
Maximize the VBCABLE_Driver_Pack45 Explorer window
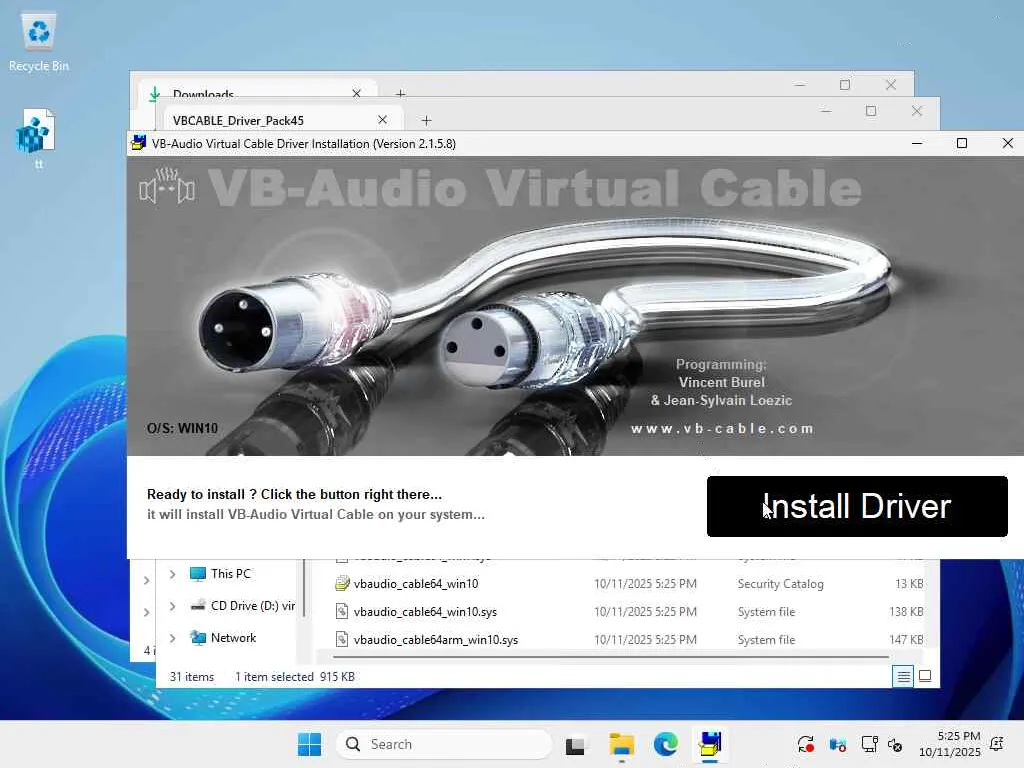pos(871,111)
